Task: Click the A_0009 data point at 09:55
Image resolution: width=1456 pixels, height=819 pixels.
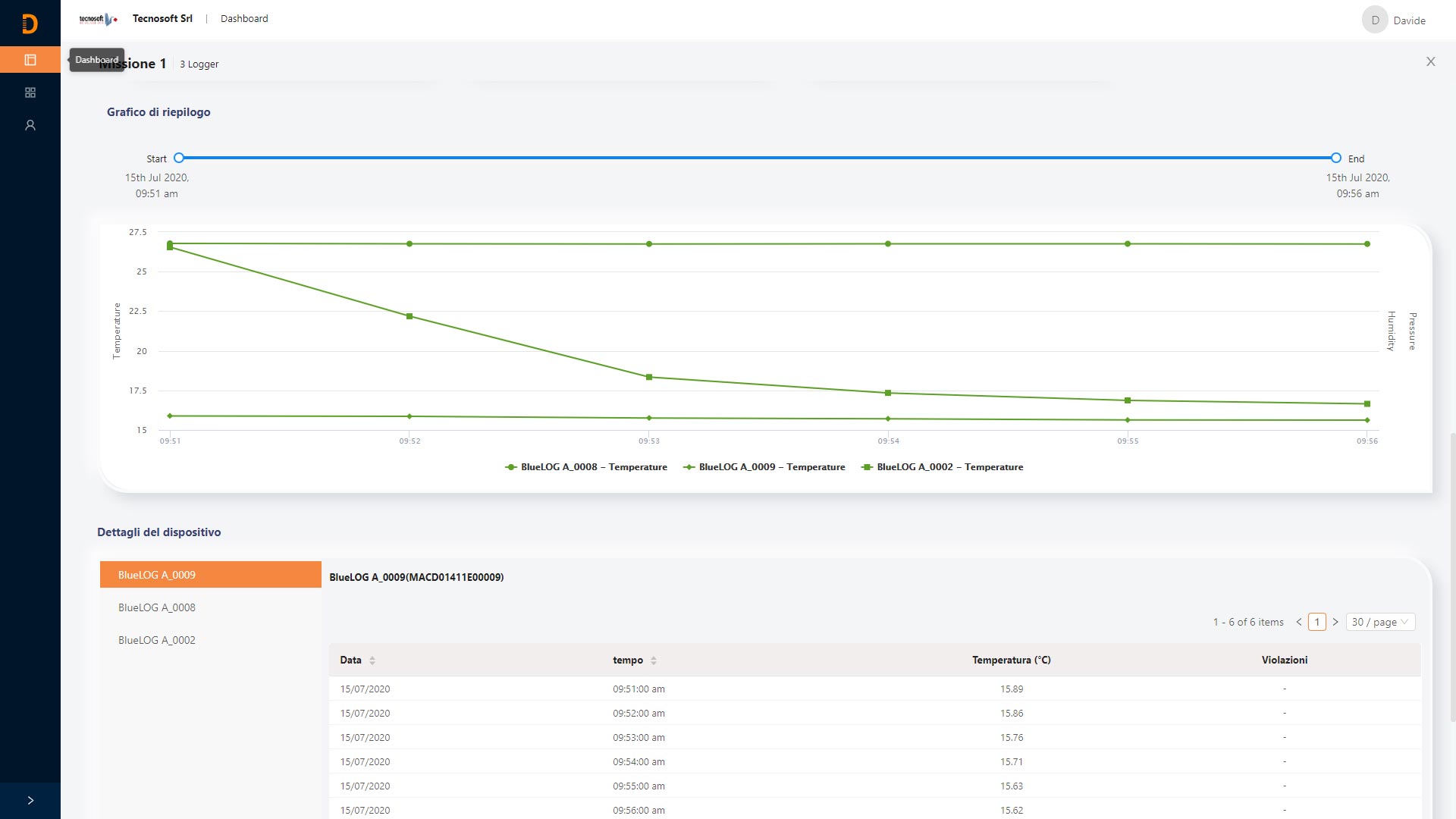Action: tap(1128, 420)
